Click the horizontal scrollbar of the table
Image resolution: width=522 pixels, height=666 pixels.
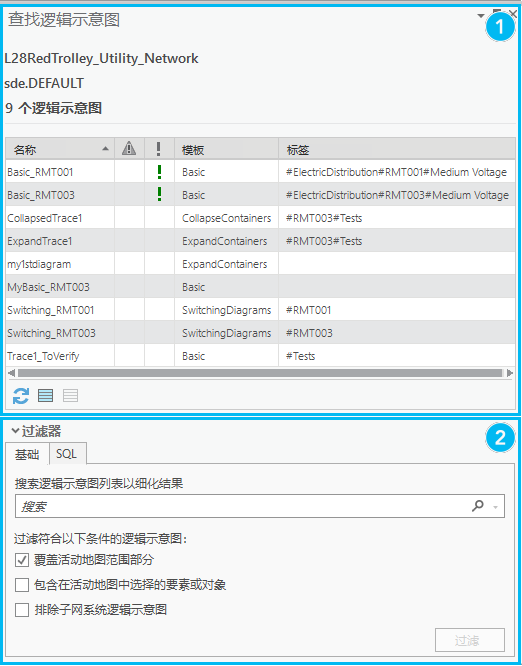pyautogui.click(x=260, y=373)
